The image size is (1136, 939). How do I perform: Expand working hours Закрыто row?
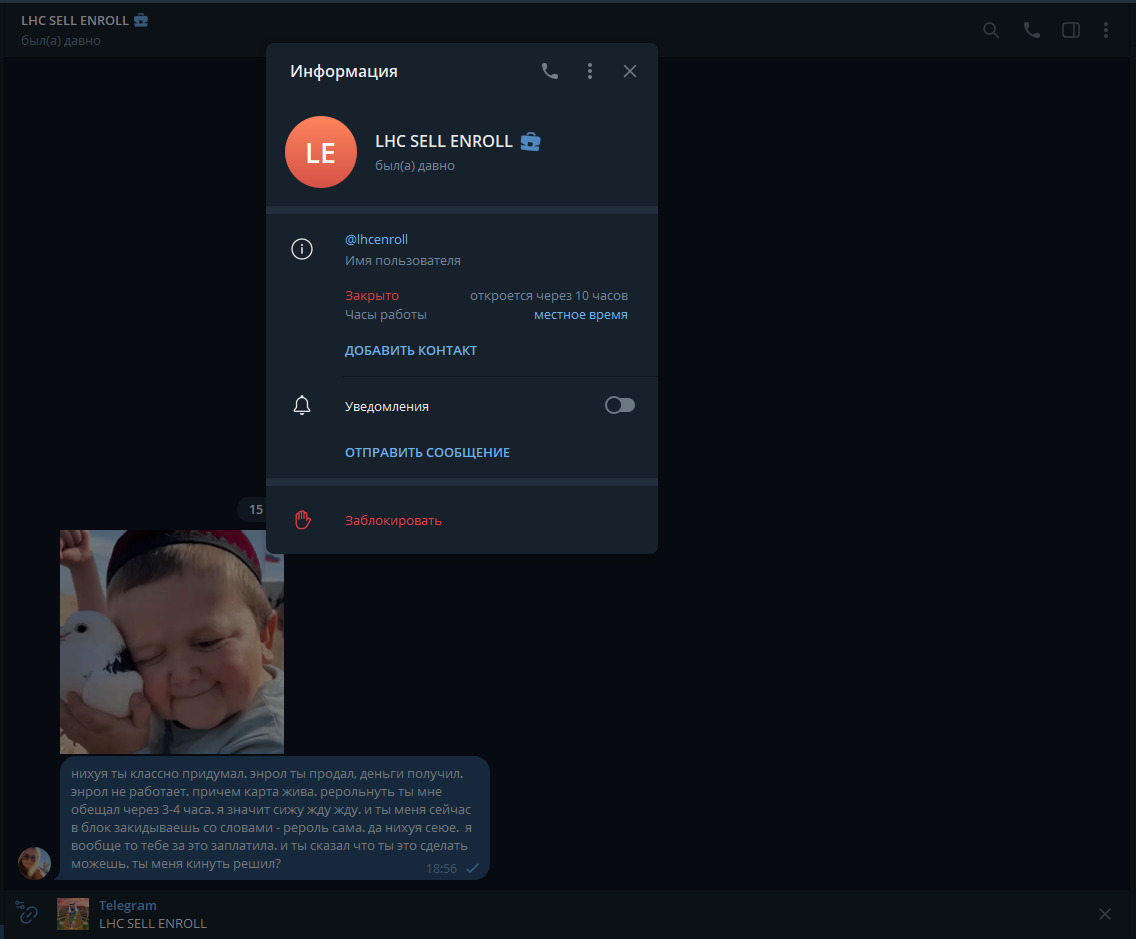tap(372, 296)
